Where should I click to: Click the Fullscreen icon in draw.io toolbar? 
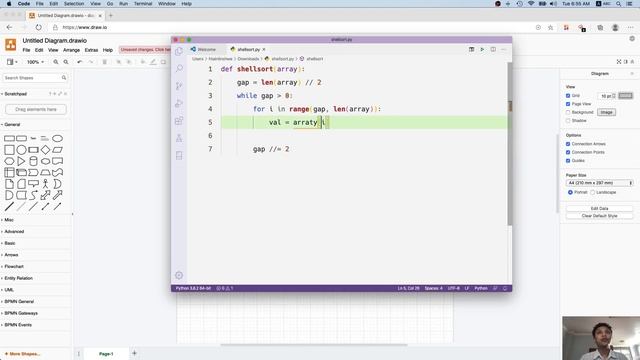click(x=619, y=62)
